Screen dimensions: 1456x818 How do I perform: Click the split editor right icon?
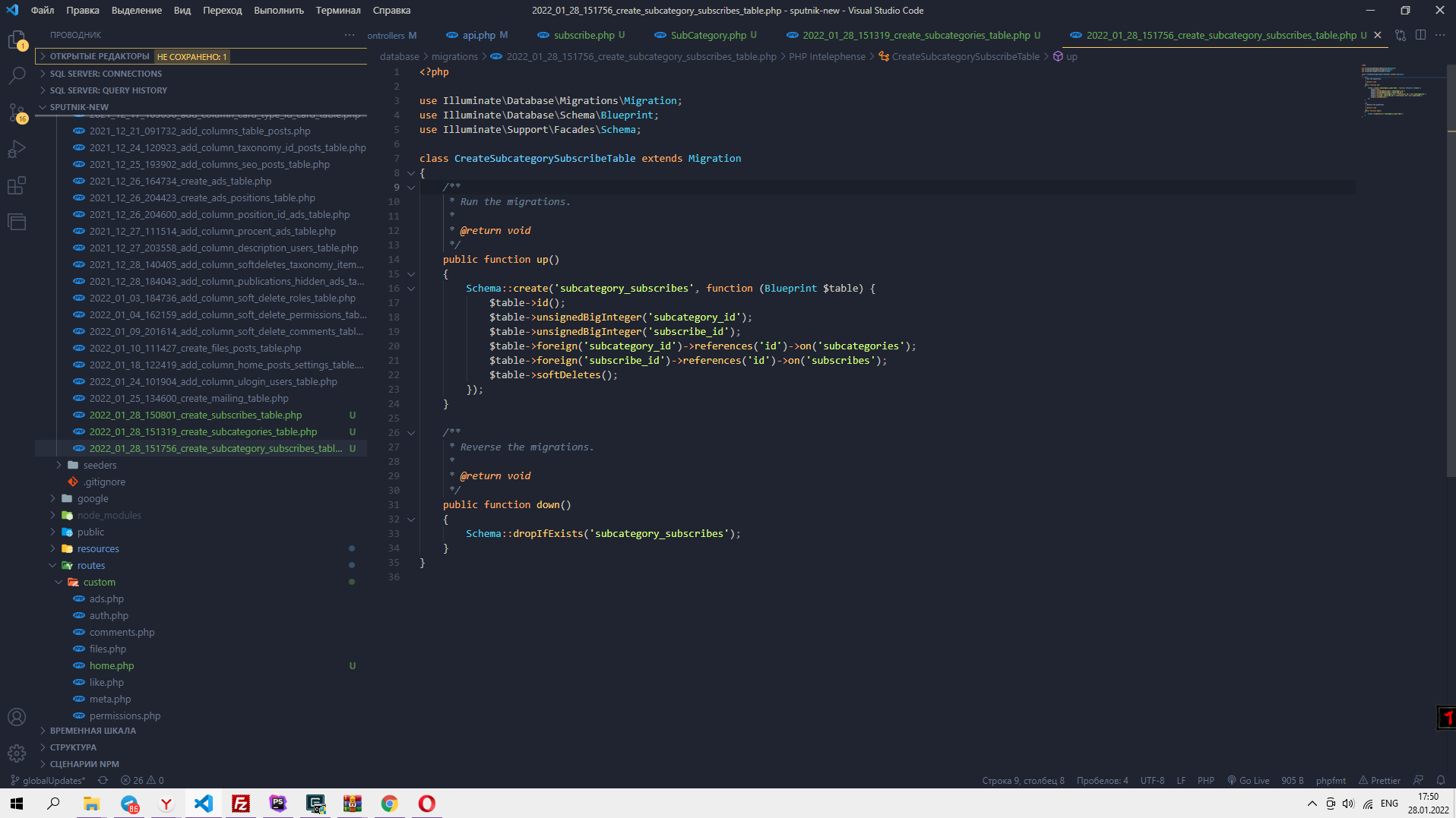[x=1420, y=35]
